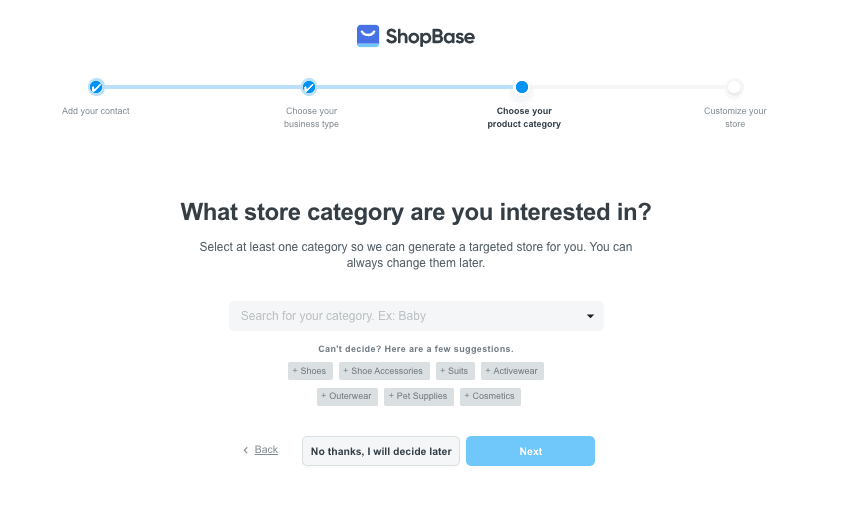Click the active step progress dot
Image resolution: width=844 pixels, height=517 pixels.
(x=522, y=87)
